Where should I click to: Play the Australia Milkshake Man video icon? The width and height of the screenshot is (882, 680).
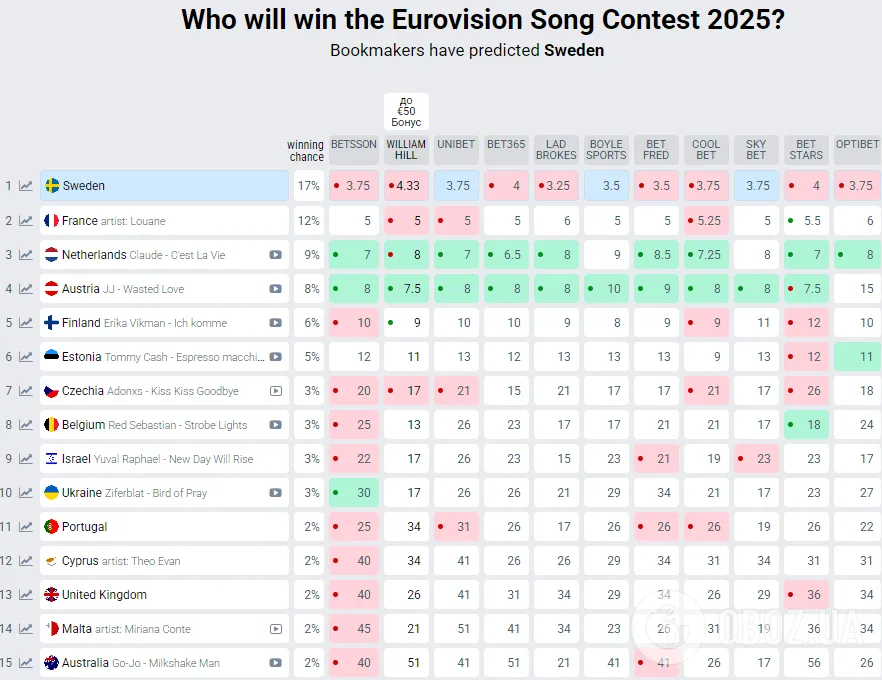[275, 663]
